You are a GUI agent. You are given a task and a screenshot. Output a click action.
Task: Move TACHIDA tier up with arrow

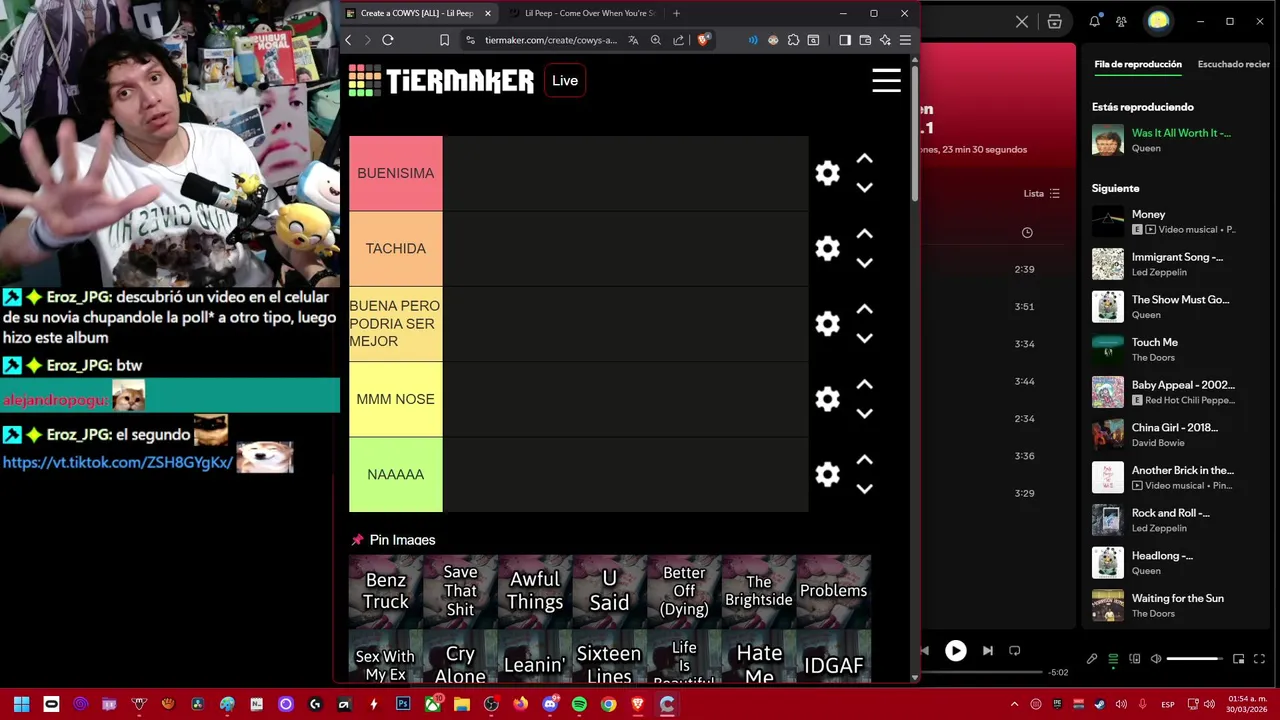(865, 234)
